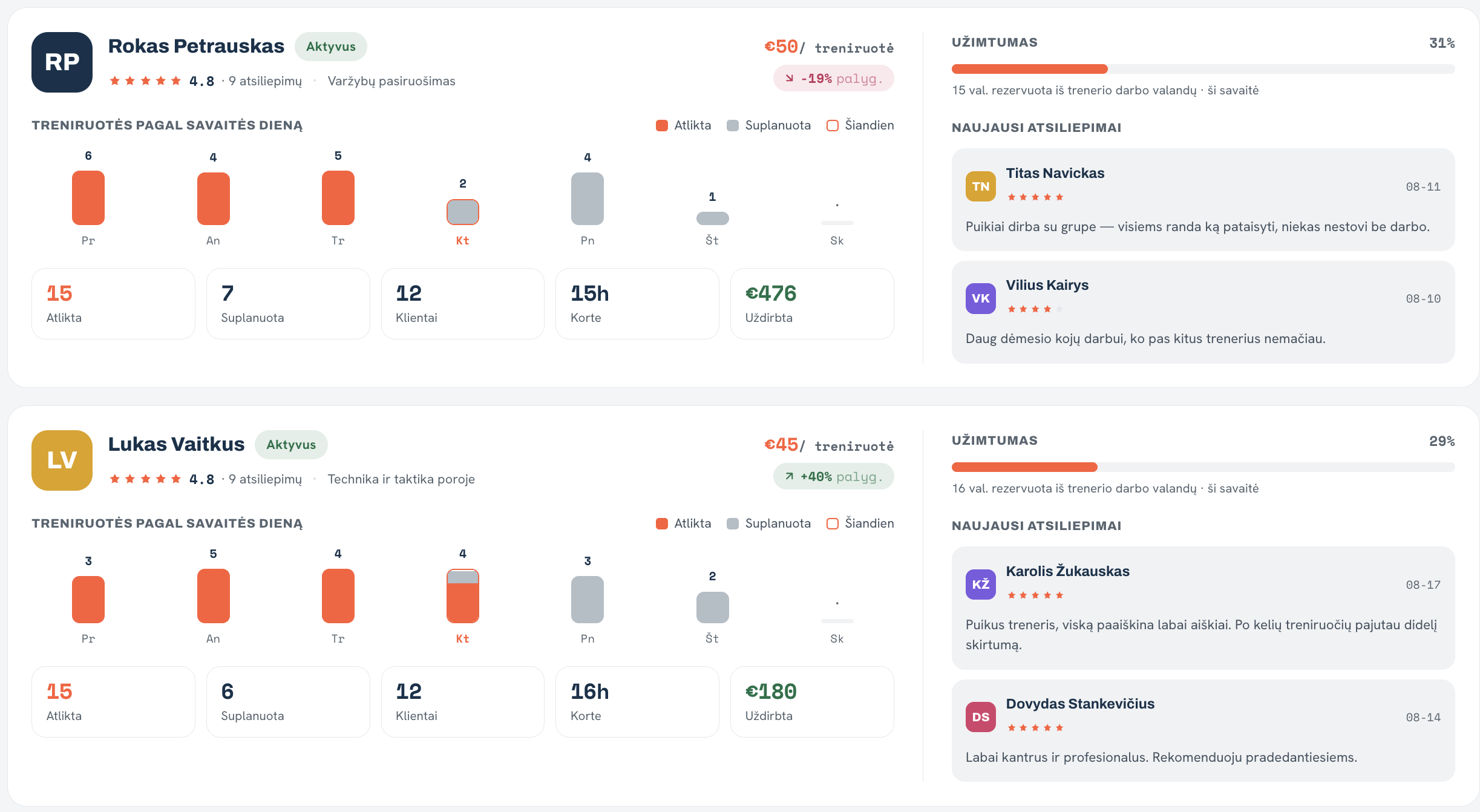This screenshot has width=1480, height=812.
Task: Click '16 val. rezervuota' occupancy note
Action: (x=1105, y=488)
